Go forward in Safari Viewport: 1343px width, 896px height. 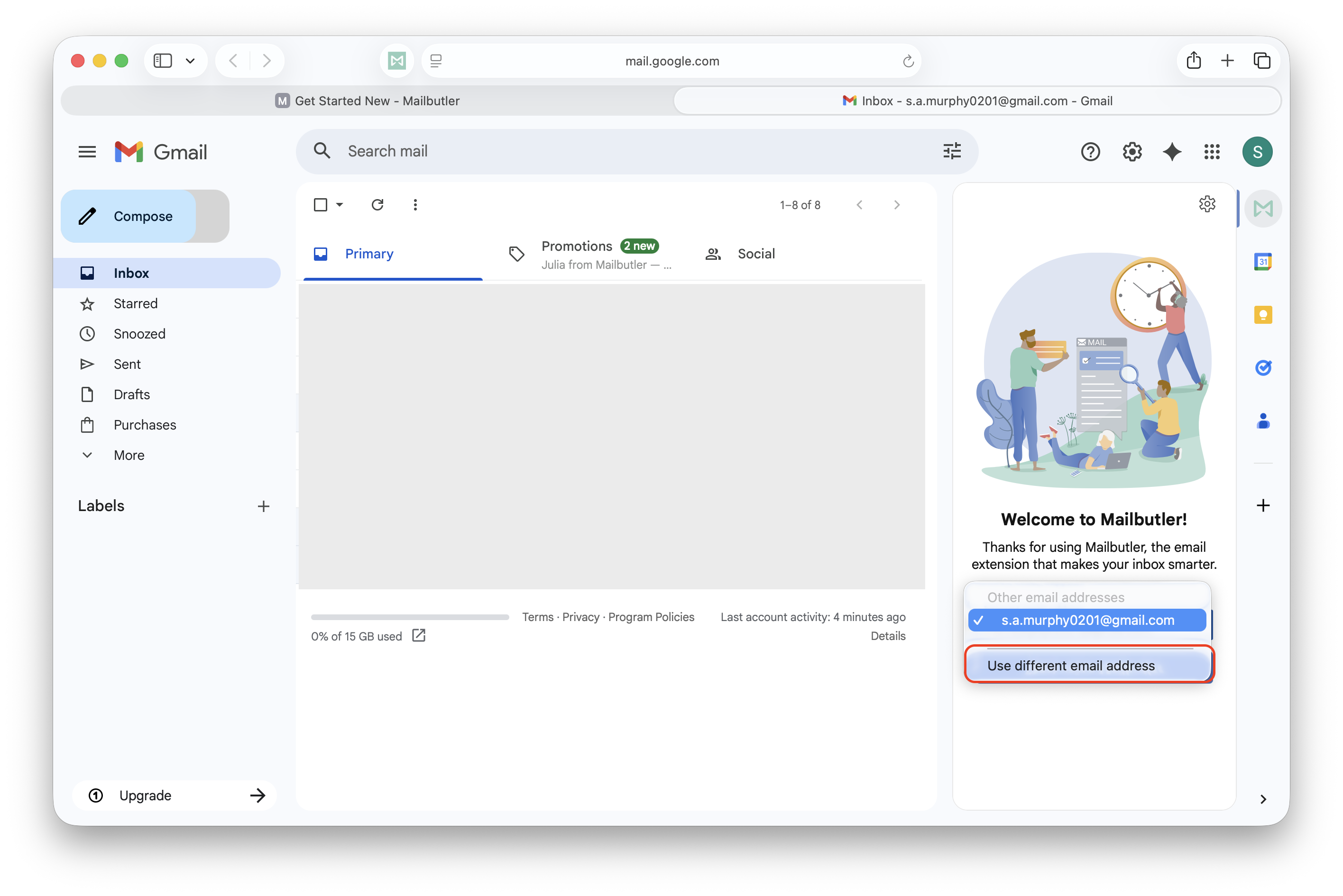click(x=267, y=61)
